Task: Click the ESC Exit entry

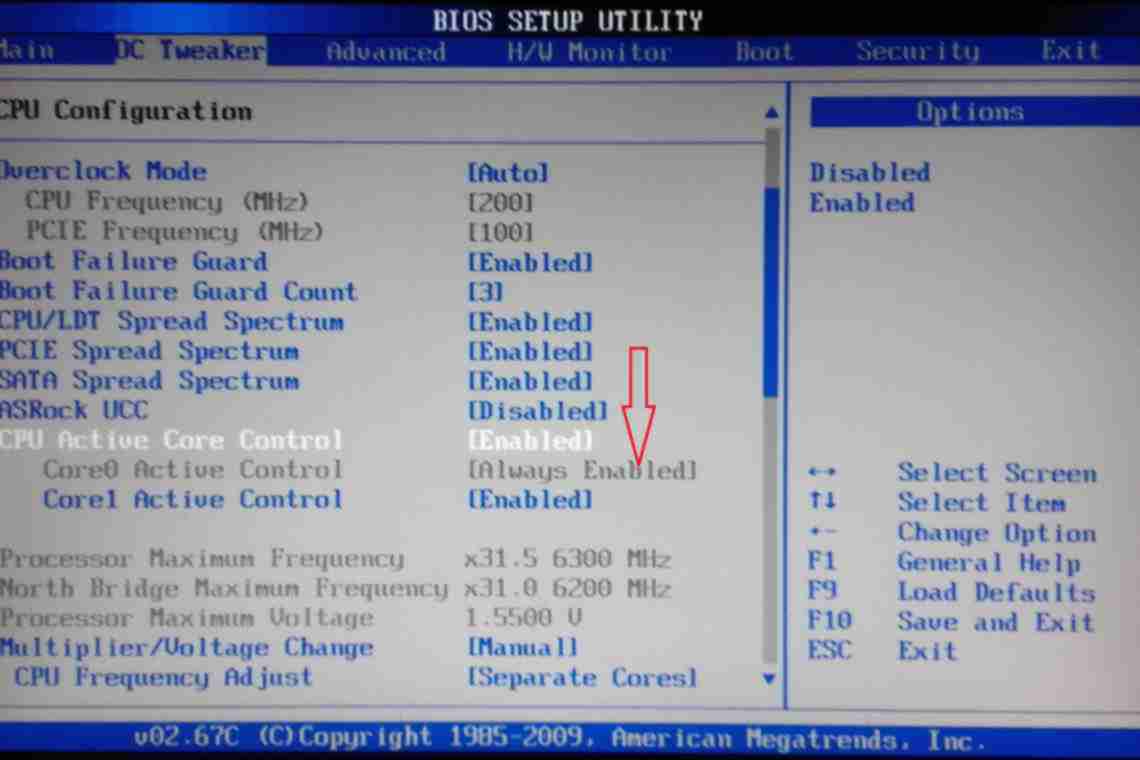Action: [x=883, y=650]
